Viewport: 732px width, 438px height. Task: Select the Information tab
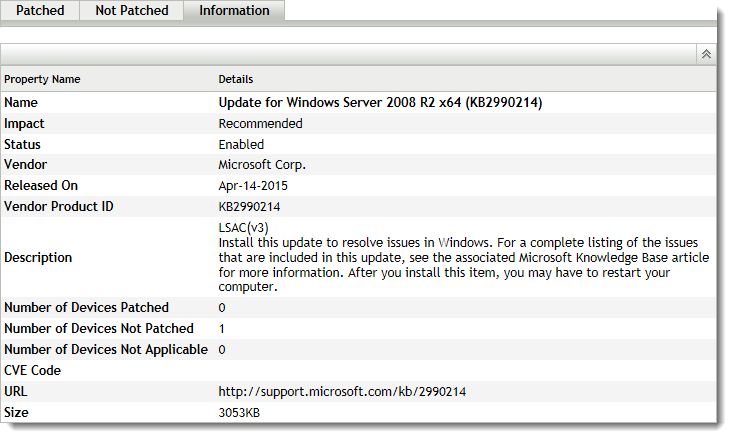click(x=234, y=11)
